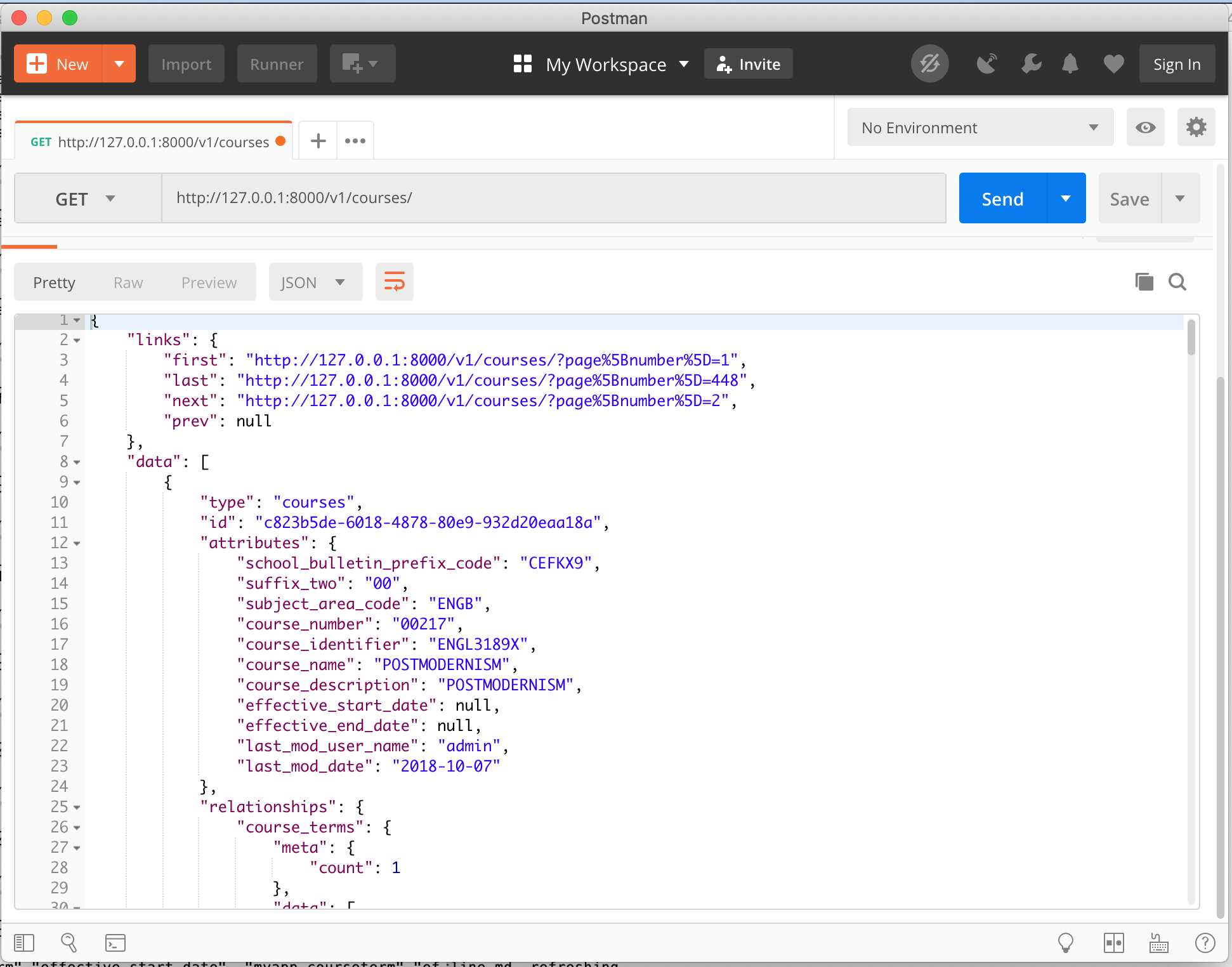The width and height of the screenshot is (1232, 967).
Task: Click the Import button
Action: click(x=186, y=64)
